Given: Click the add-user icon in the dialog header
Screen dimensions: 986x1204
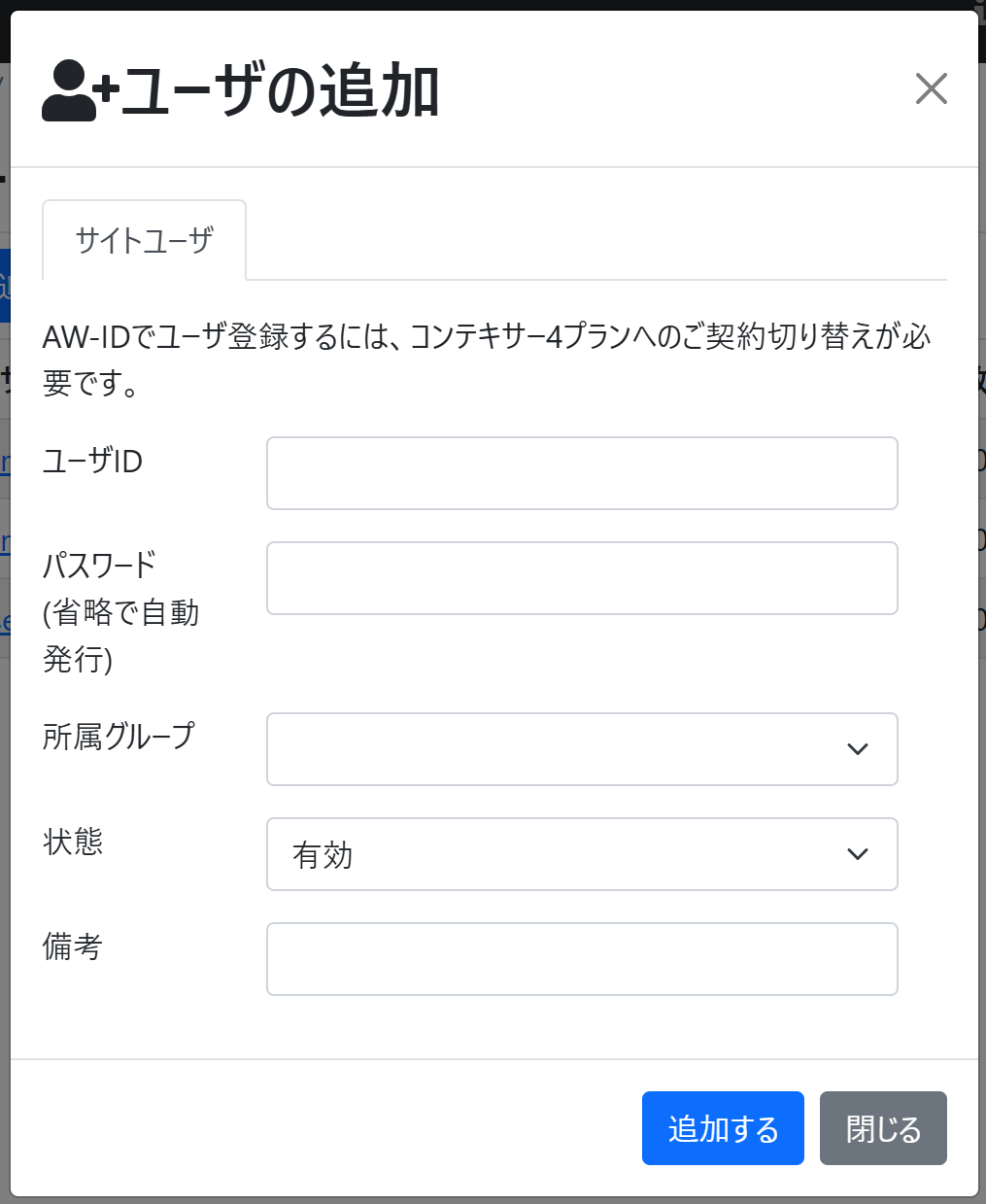Looking at the screenshot, I should [80, 91].
